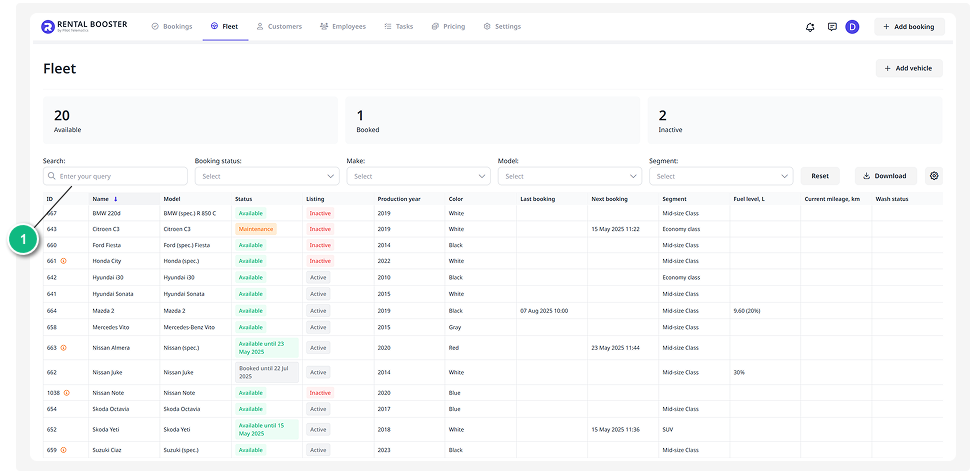This screenshot has width=973, height=474.
Task: Open the chat messages icon
Action: tap(832, 27)
